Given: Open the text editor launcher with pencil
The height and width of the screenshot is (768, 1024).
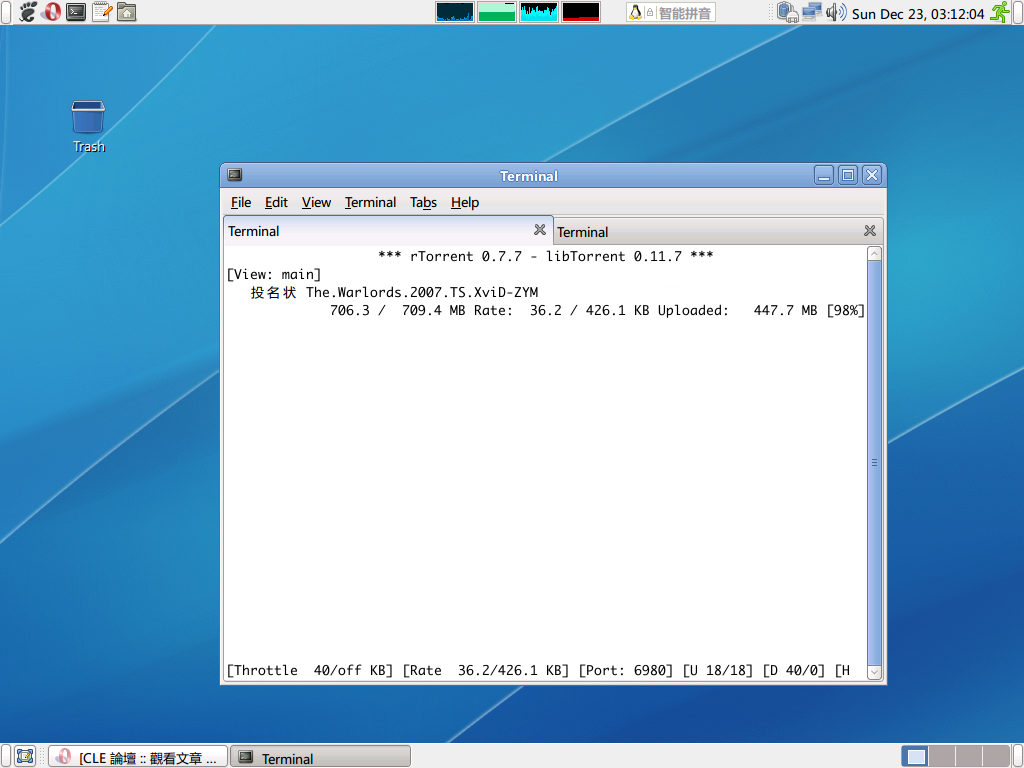Looking at the screenshot, I should (x=102, y=12).
